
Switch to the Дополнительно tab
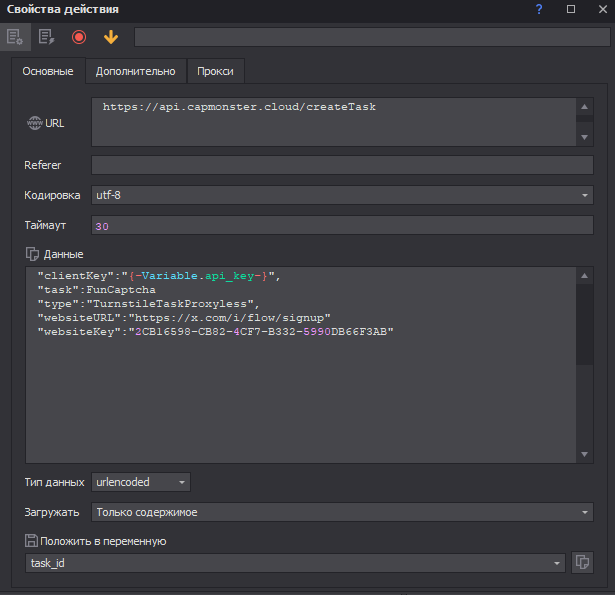pyautogui.click(x=135, y=71)
